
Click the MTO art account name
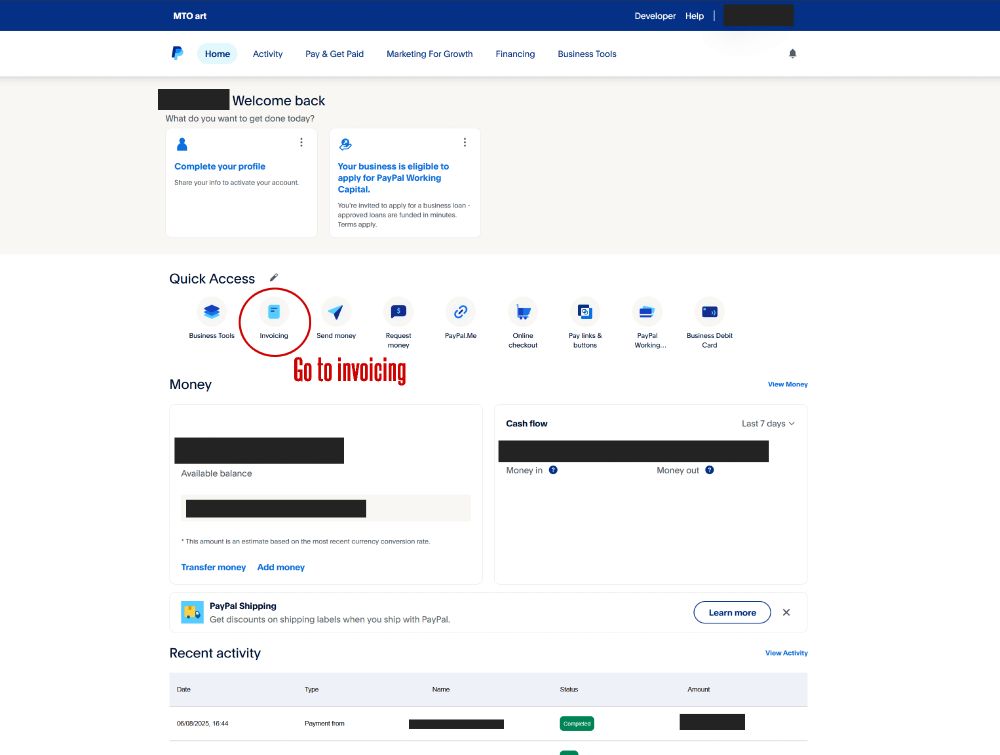(x=189, y=16)
